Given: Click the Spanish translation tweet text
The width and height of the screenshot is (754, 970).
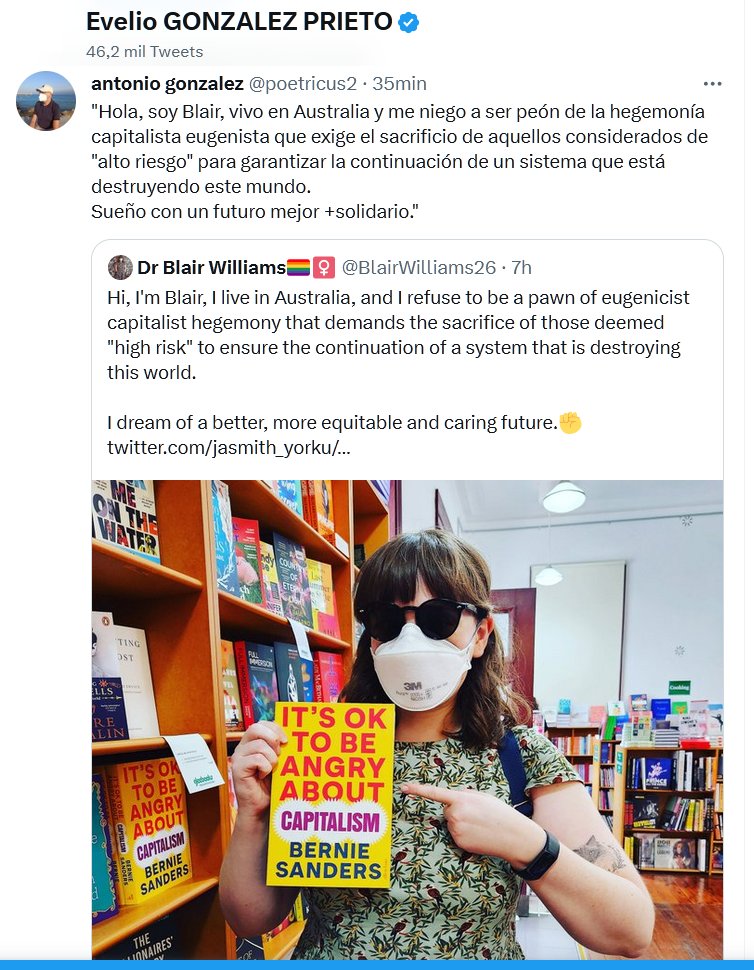Looking at the screenshot, I should click(399, 161).
